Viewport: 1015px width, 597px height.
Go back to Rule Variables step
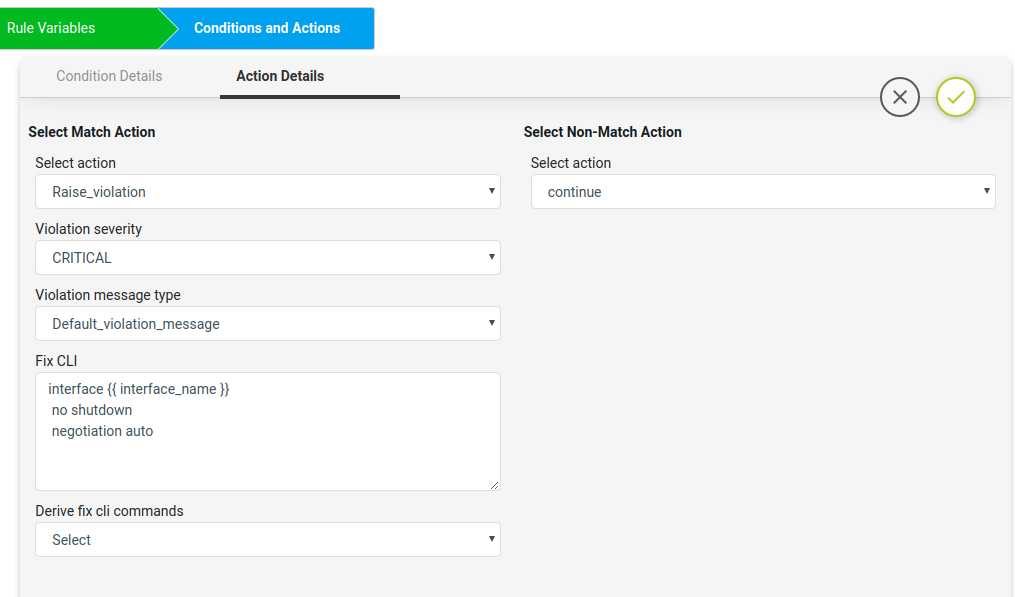click(79, 28)
